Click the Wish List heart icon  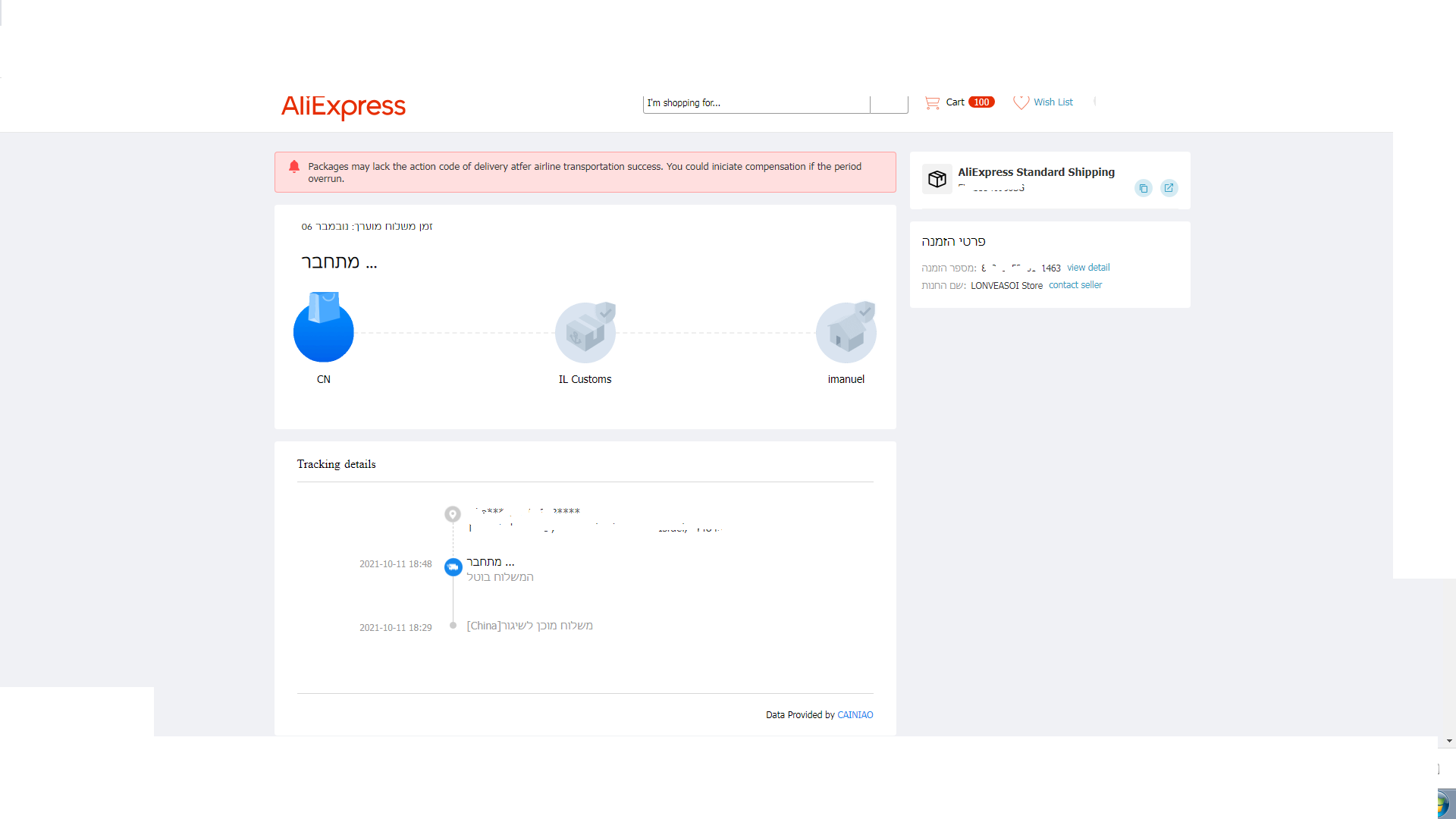coord(1021,102)
